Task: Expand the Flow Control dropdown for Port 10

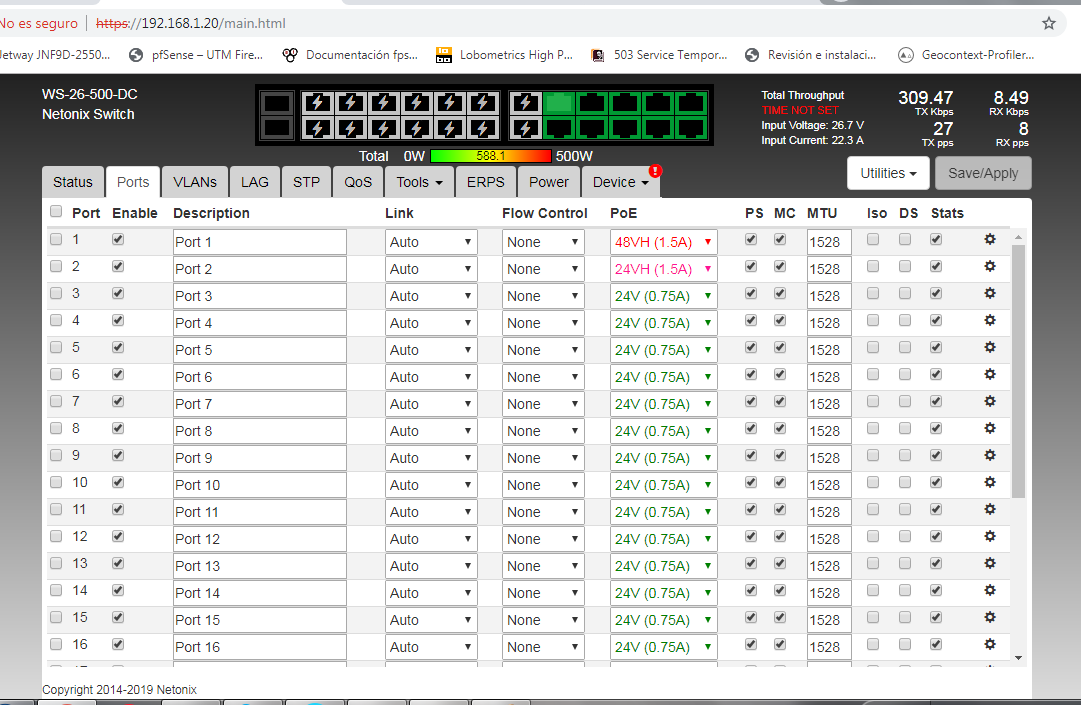Action: click(x=543, y=485)
